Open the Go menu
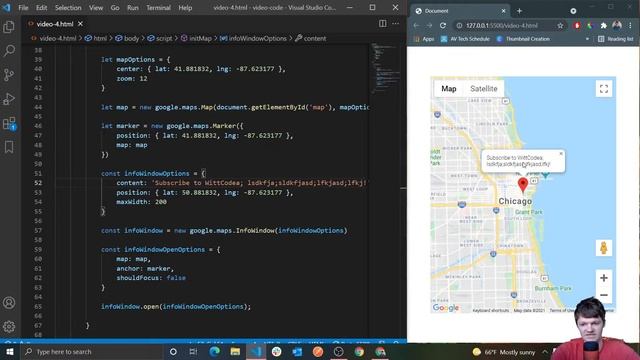This screenshot has height=360, width=640. [115, 8]
